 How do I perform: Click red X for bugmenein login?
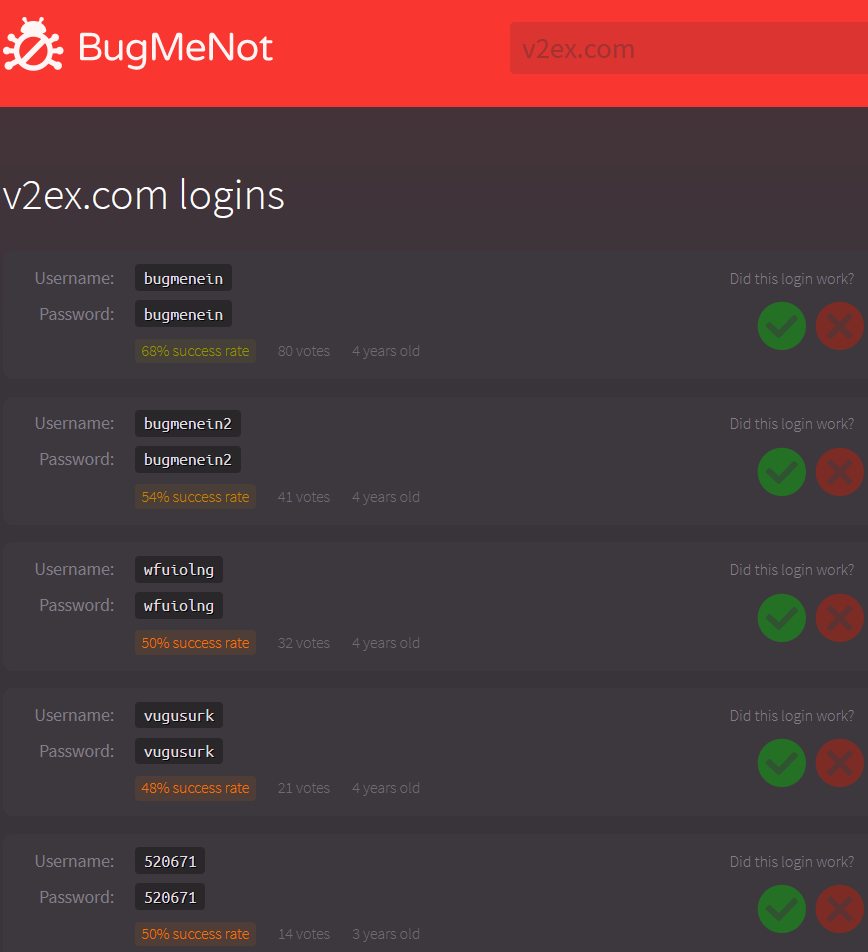pyautogui.click(x=839, y=326)
